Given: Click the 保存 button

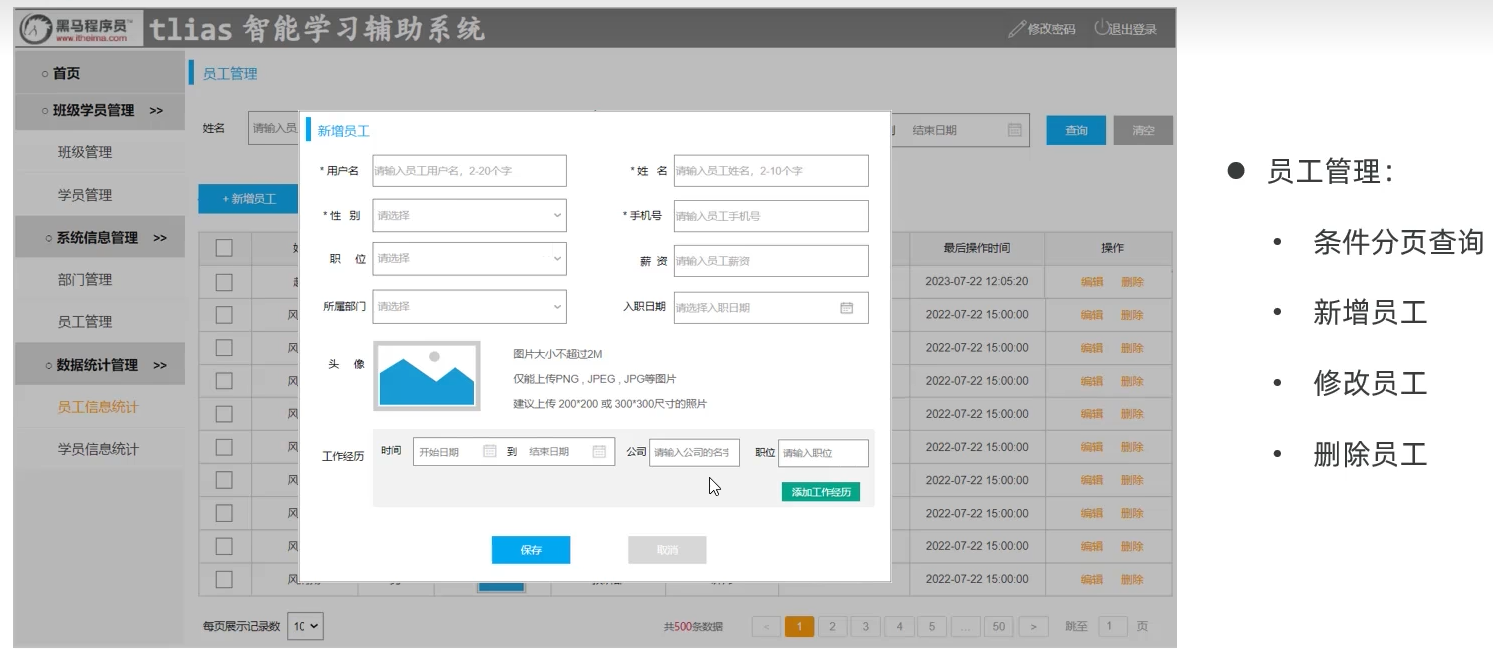Looking at the screenshot, I should coord(530,550).
